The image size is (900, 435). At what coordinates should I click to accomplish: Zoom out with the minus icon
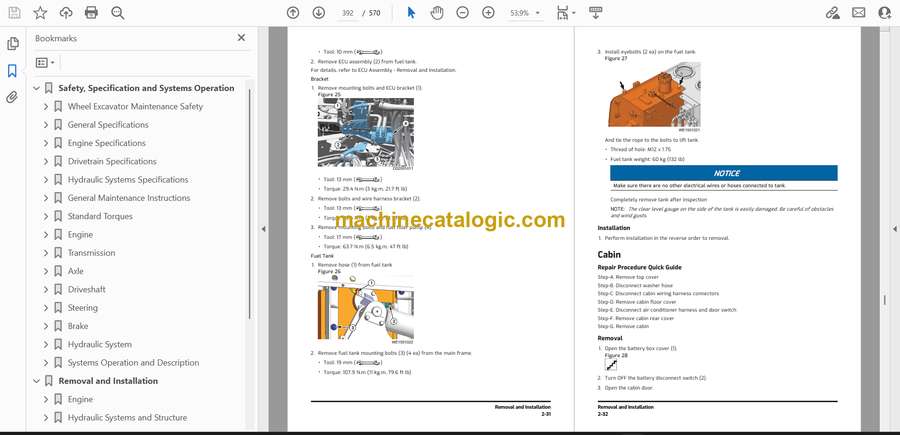(463, 13)
